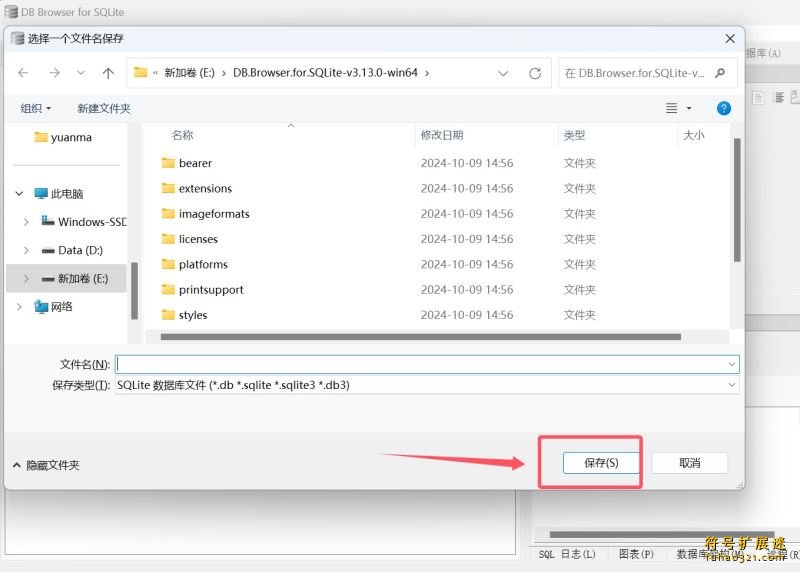
Task: Collapse folders via 隐藏文件夹
Action: (x=46, y=465)
